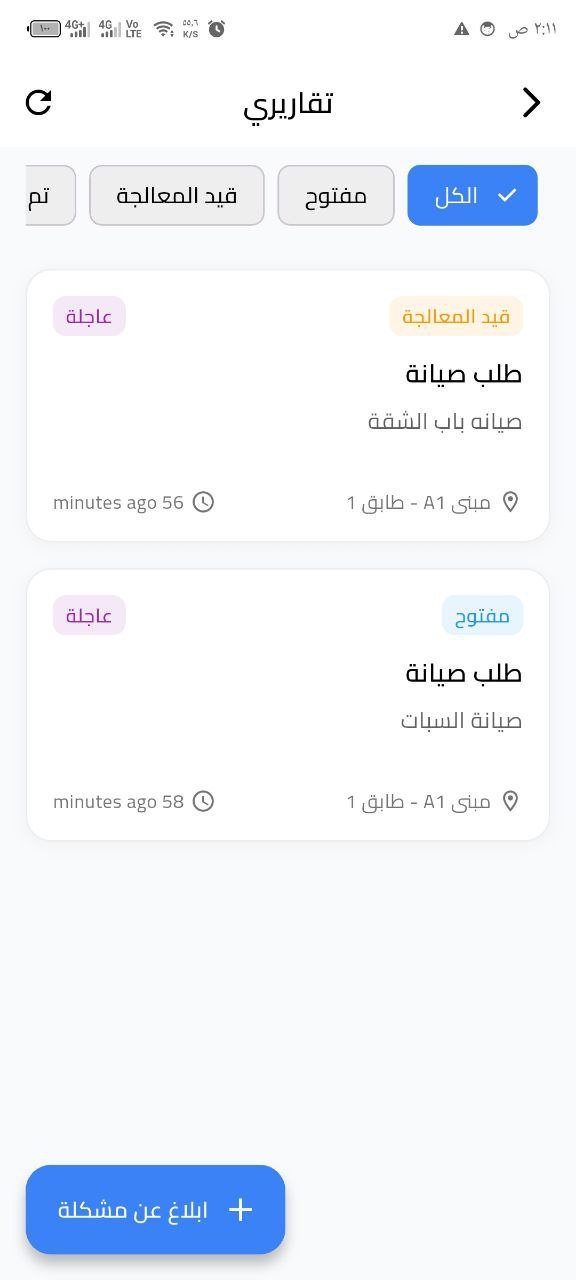Tap the clock icon beside minutes ago 58

pos(205,801)
